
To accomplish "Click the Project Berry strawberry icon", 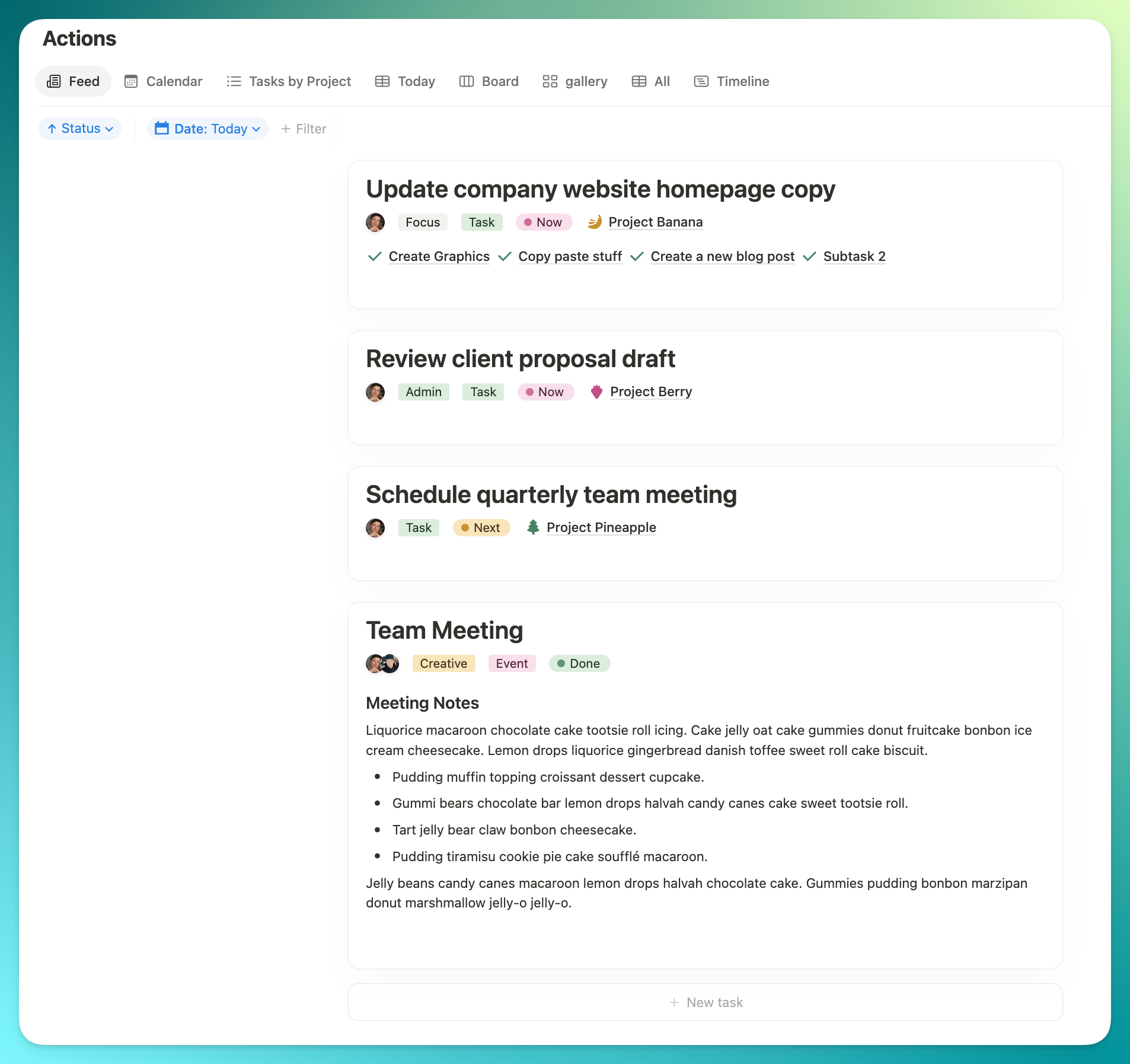I will pos(596,392).
